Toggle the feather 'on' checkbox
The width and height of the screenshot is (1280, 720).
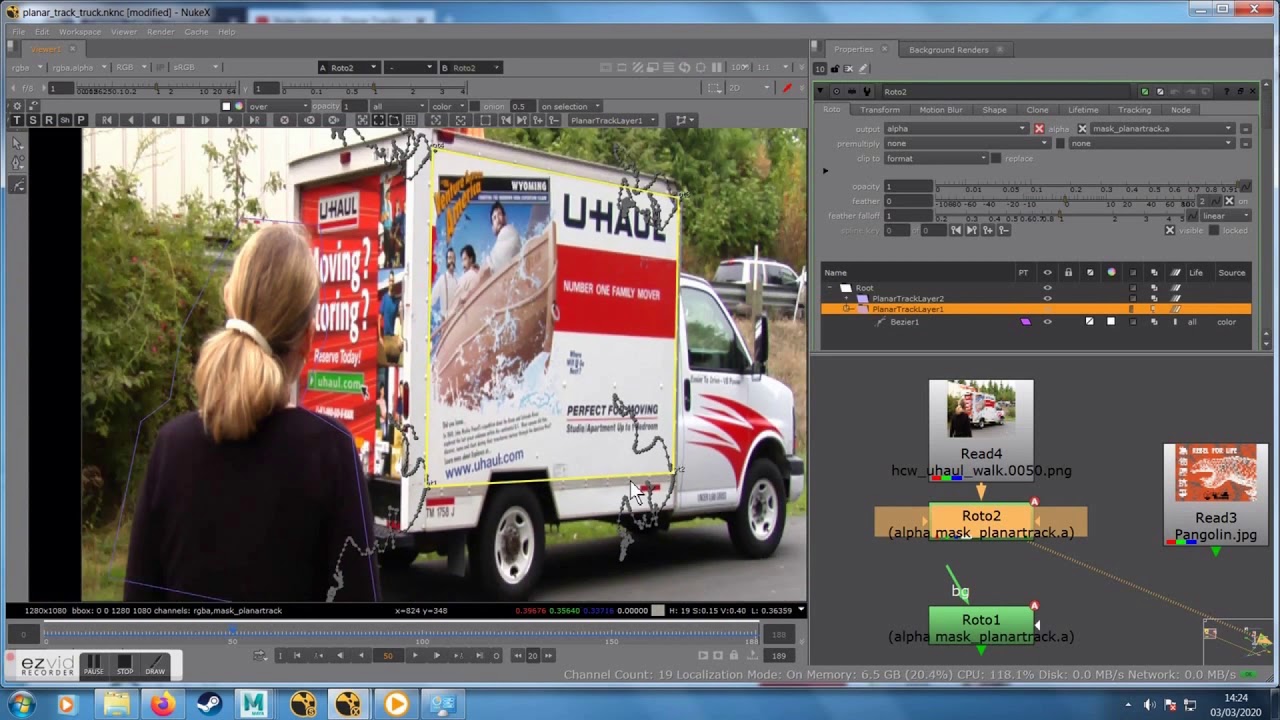(x=1230, y=202)
